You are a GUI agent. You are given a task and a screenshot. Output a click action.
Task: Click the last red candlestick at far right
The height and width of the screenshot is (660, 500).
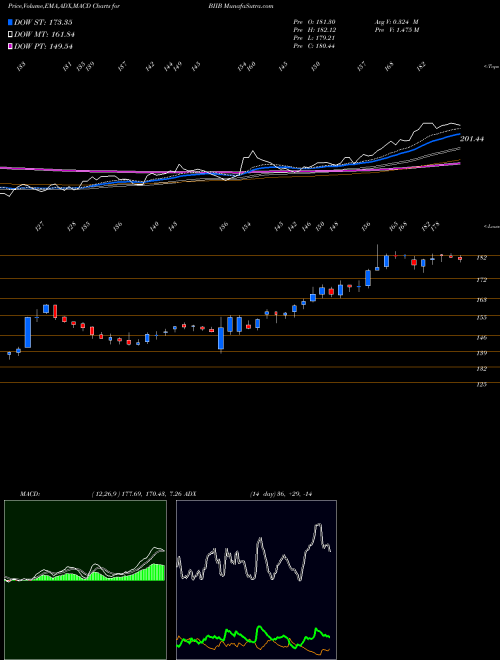coord(460,259)
